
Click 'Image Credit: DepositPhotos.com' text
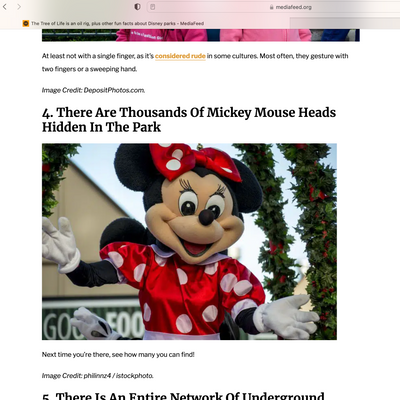click(x=93, y=90)
